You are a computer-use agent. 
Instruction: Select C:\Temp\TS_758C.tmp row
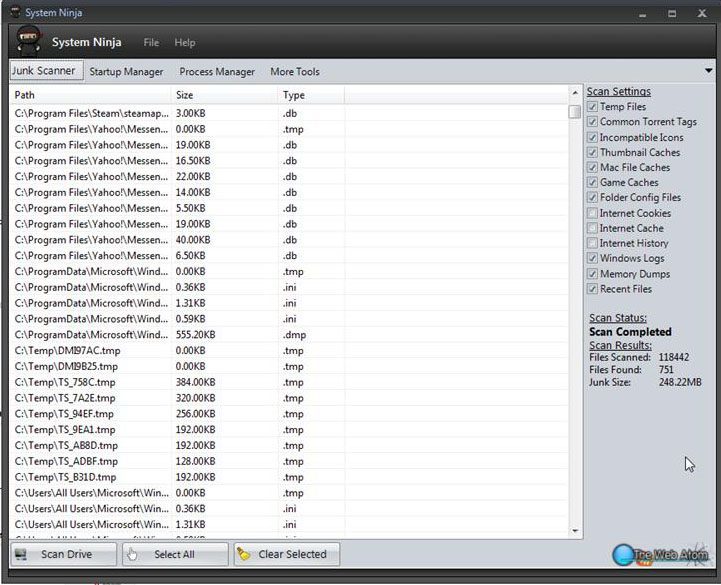click(x=289, y=382)
